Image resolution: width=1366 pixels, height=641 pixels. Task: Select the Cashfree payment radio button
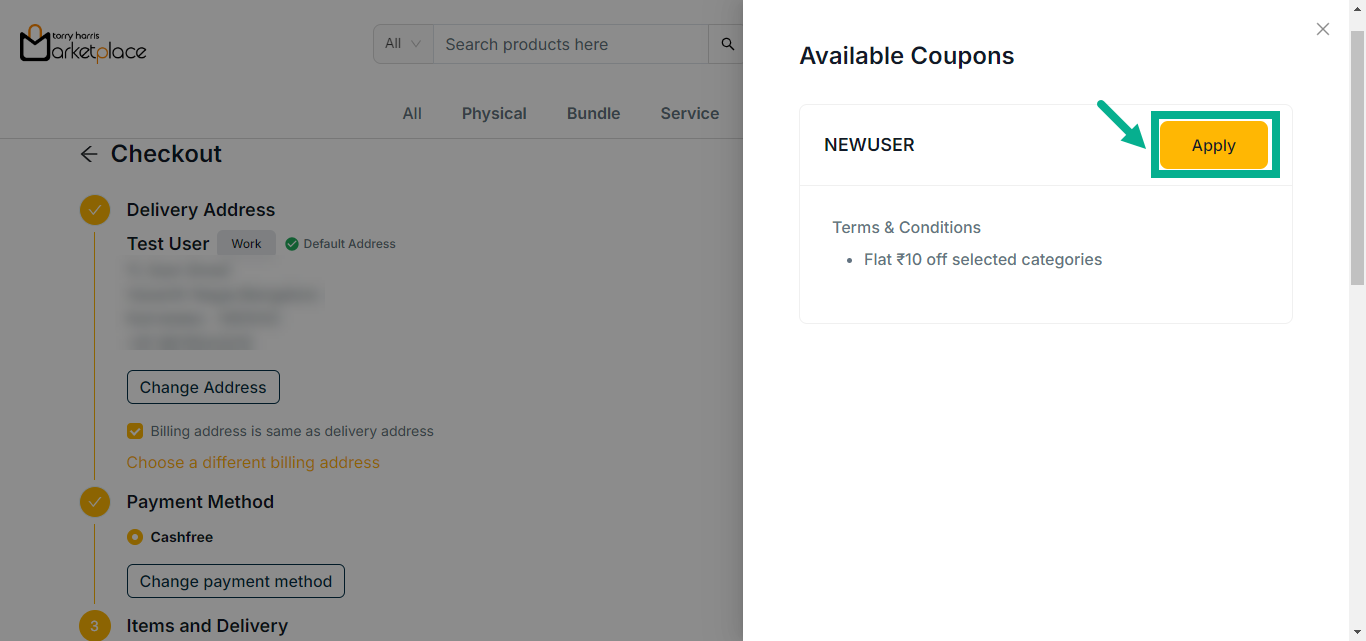(x=135, y=537)
